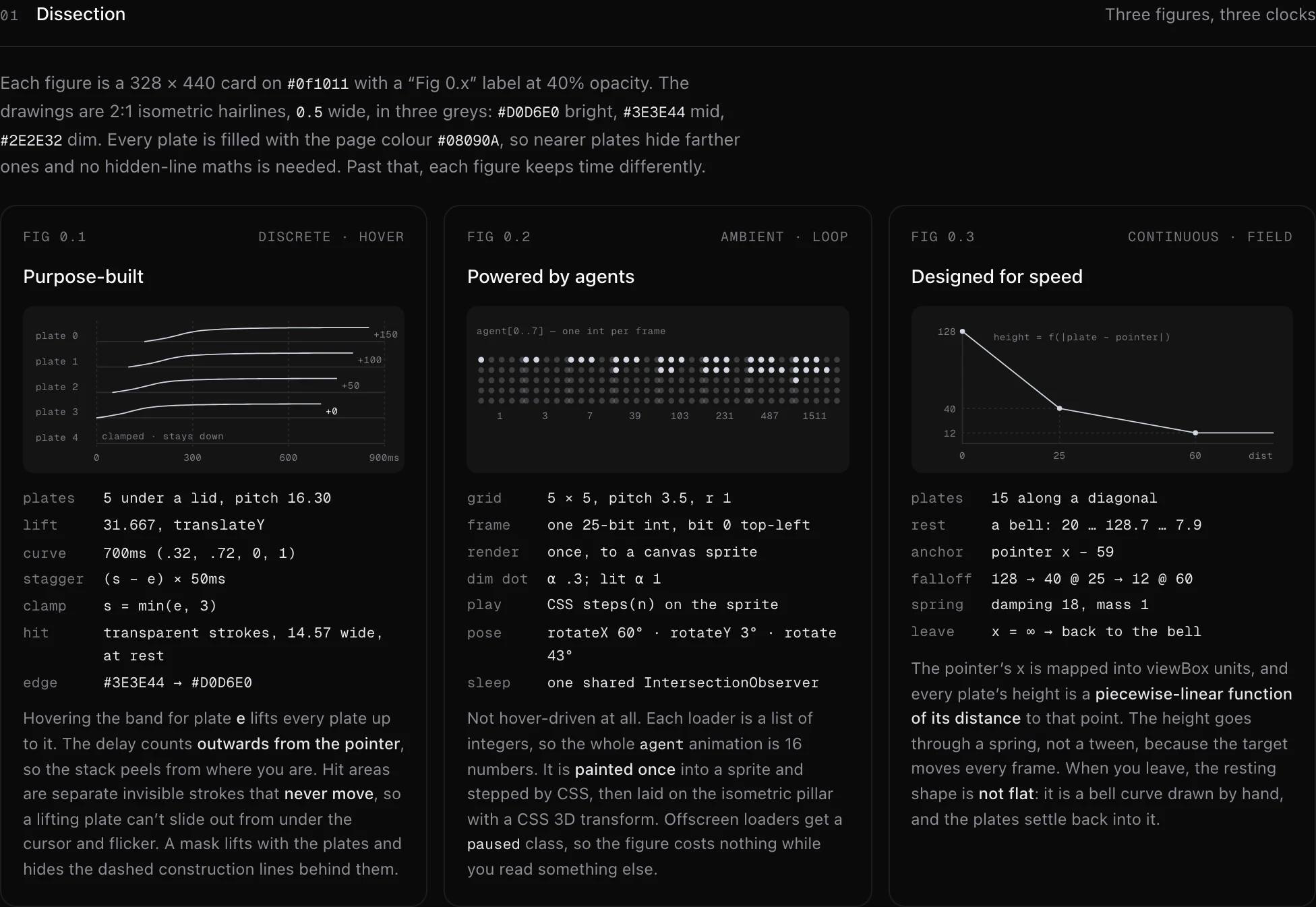This screenshot has height=907, width=1316.
Task: Click the "s = min(e, 3)" clamp value
Action: coord(160,606)
